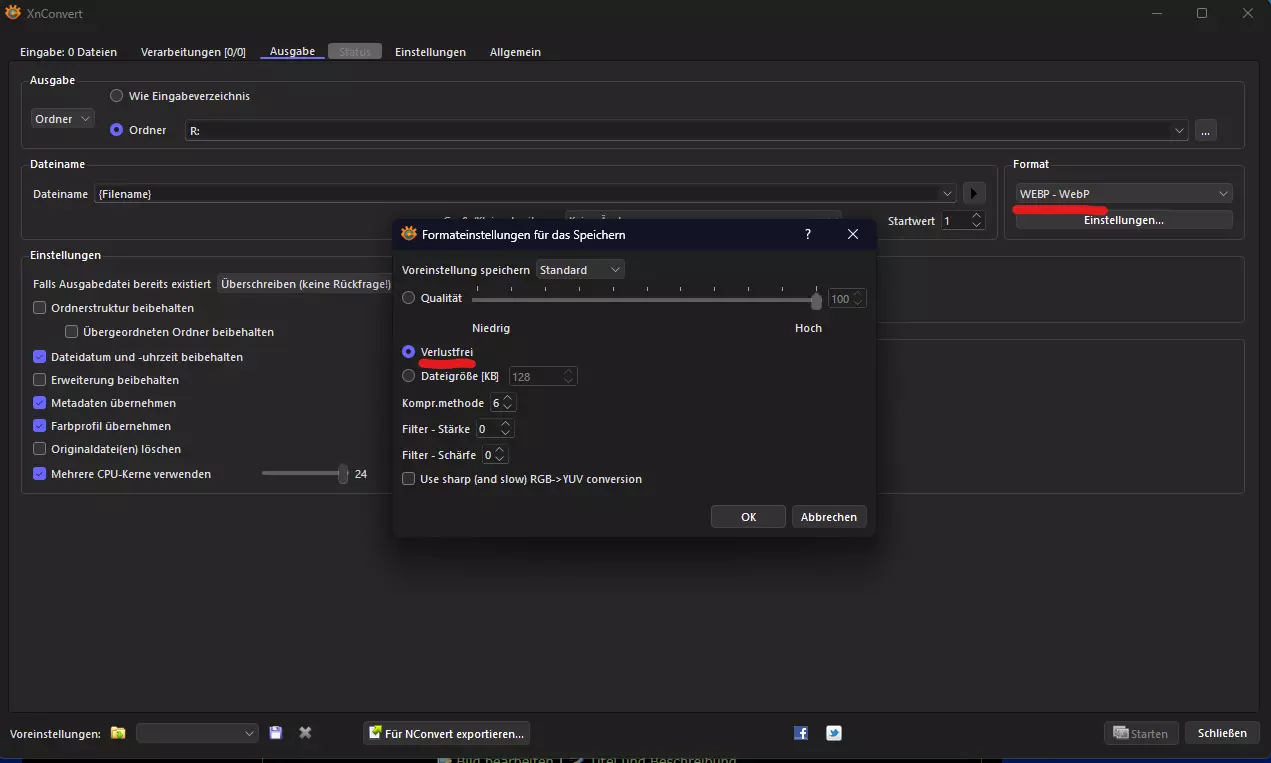Expand the output folder path dropdown
Screen dimensions: 1271x763
[1180, 131]
